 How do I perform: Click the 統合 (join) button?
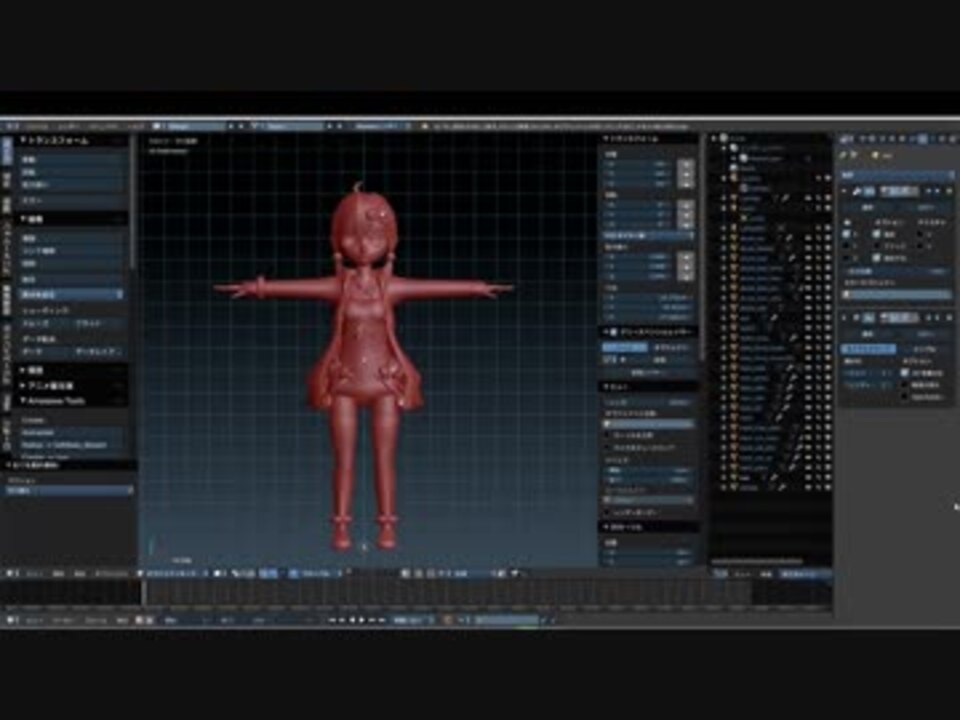pyautogui.click(x=70, y=279)
